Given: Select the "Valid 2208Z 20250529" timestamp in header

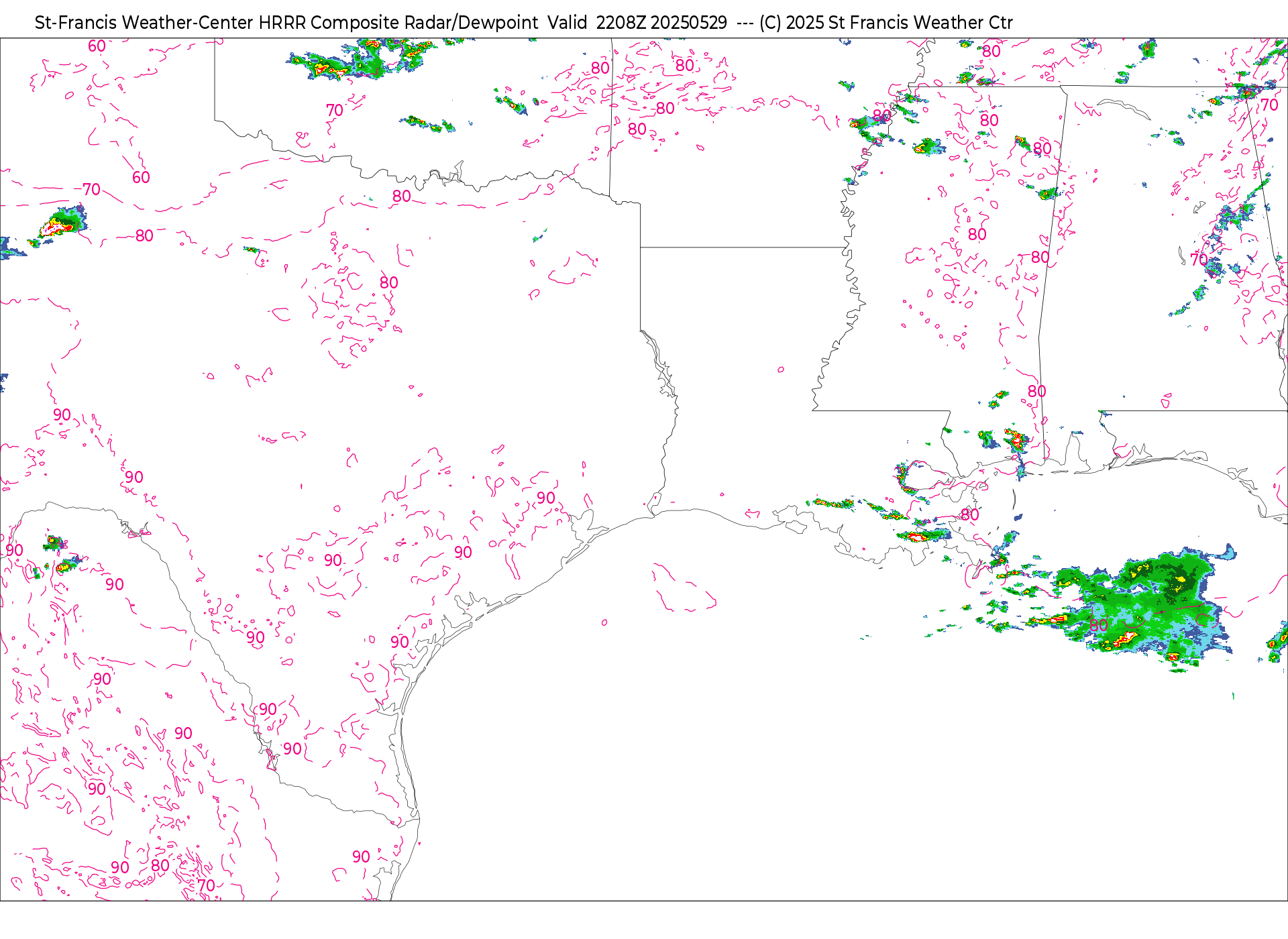Looking at the screenshot, I should tap(637, 23).
